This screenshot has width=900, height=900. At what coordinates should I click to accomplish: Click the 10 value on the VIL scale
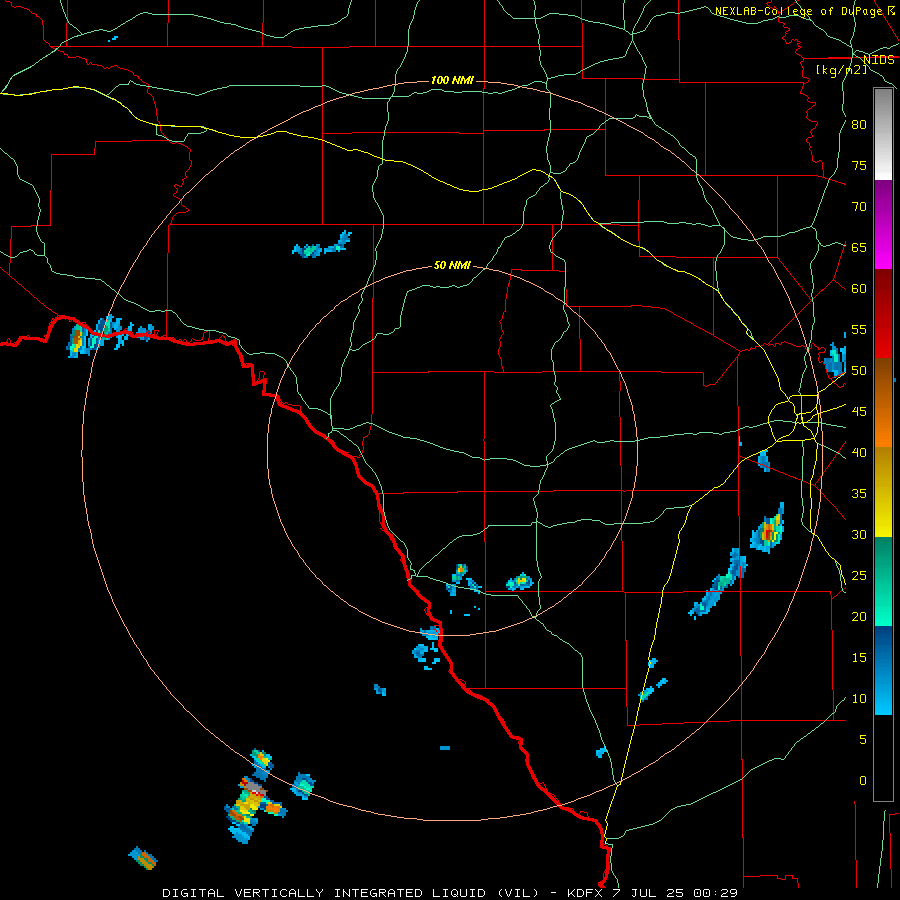[x=859, y=699]
